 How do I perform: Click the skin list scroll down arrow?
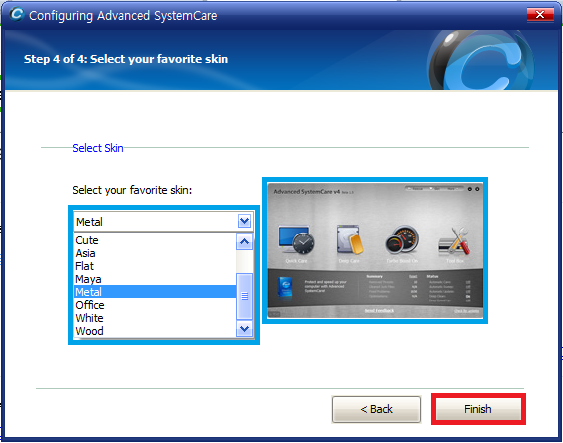245,328
